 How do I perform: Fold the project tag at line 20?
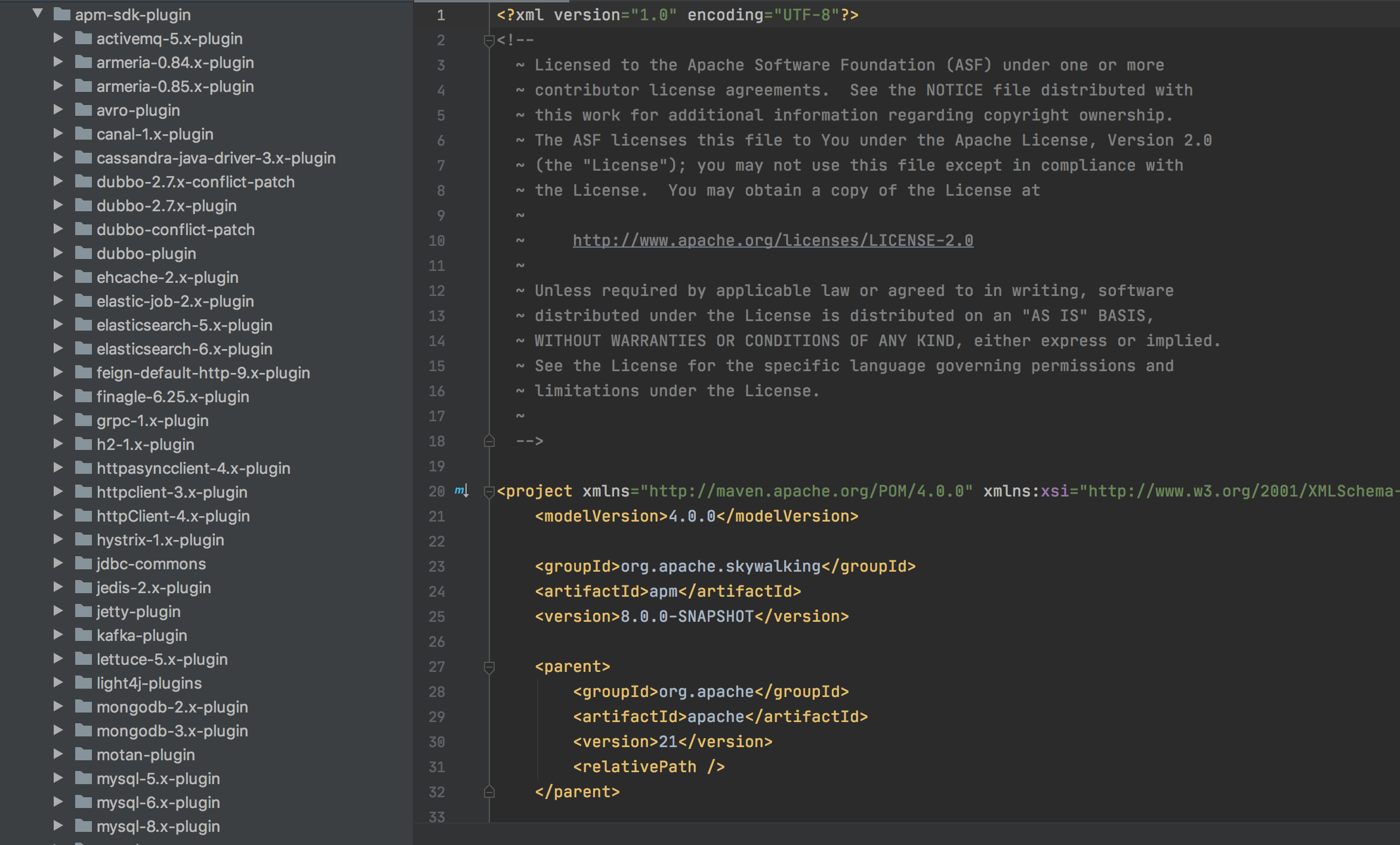point(489,491)
